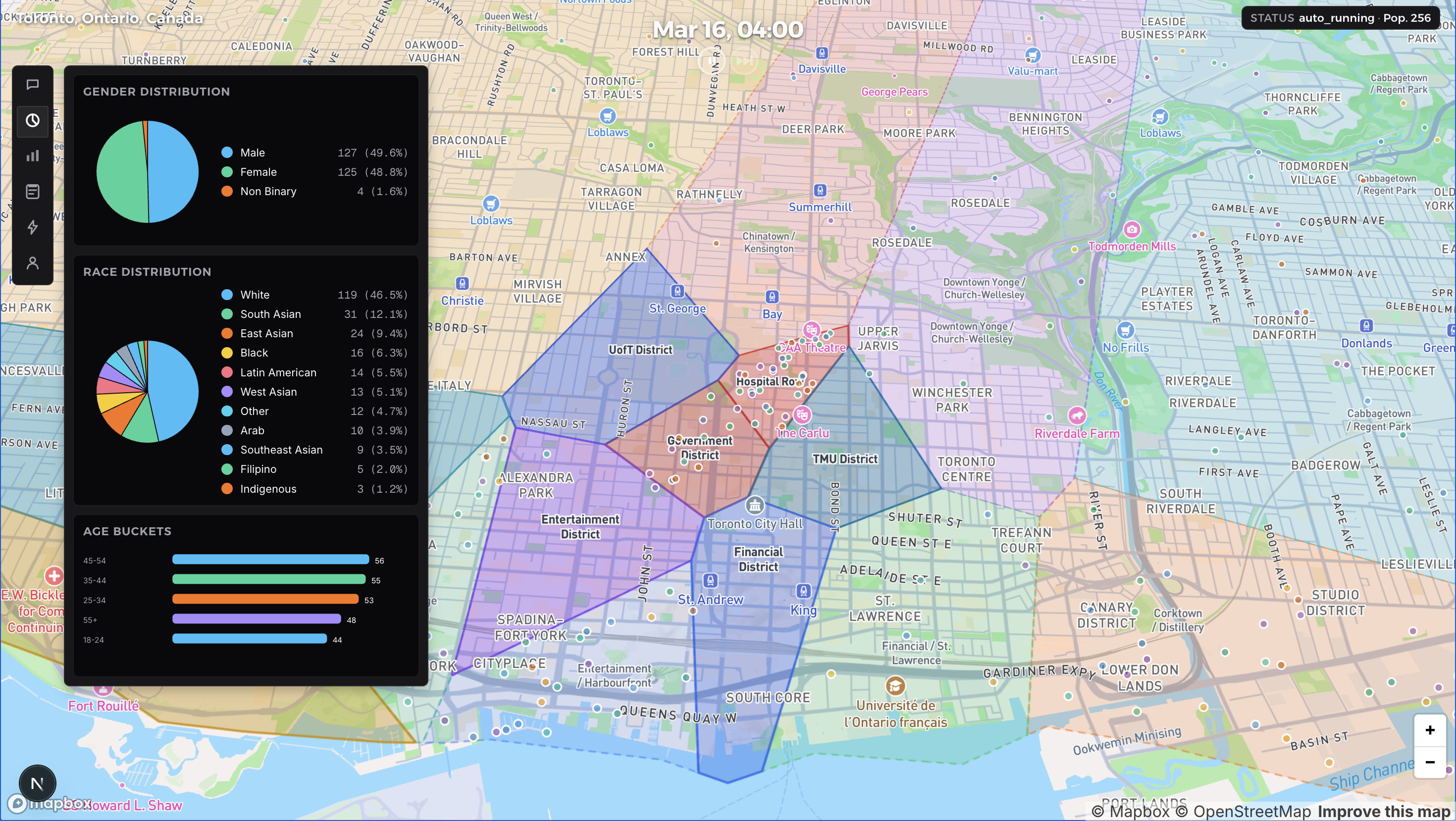Open the chat panel icon in sidebar
Viewport: 1456px width, 821px height.
(x=33, y=85)
